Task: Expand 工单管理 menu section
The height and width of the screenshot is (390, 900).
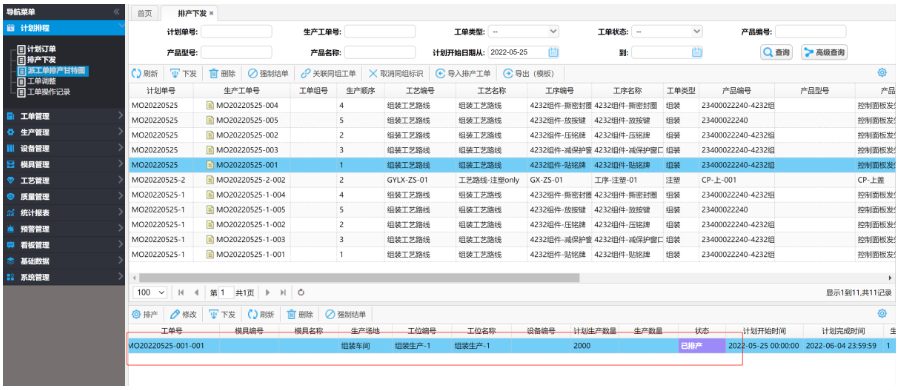Action: [63, 116]
